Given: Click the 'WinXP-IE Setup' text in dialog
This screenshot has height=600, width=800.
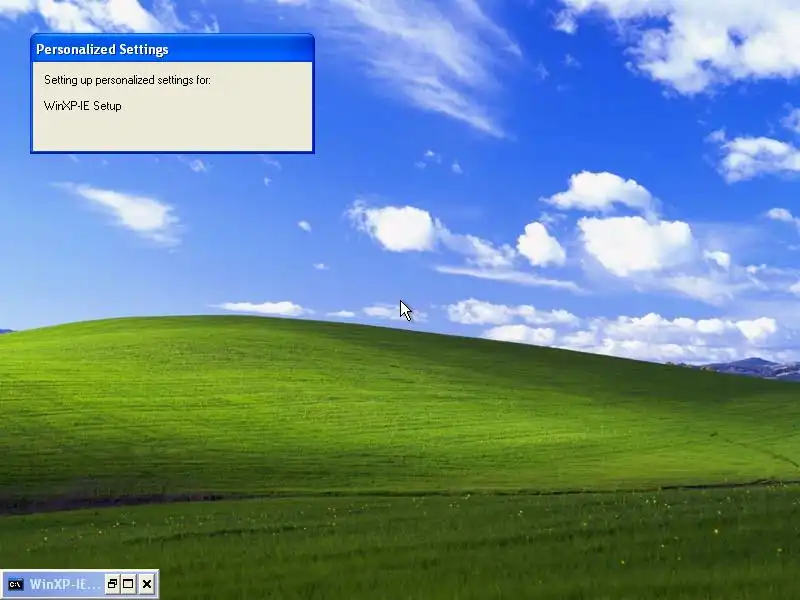Looking at the screenshot, I should point(83,106).
